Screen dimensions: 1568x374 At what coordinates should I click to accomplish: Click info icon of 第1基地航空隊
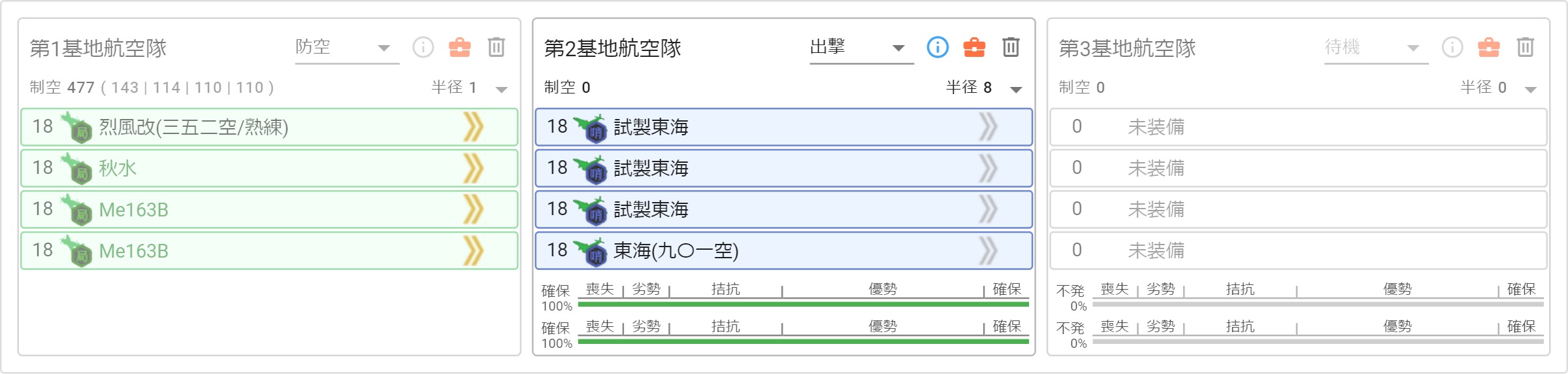coord(423,47)
